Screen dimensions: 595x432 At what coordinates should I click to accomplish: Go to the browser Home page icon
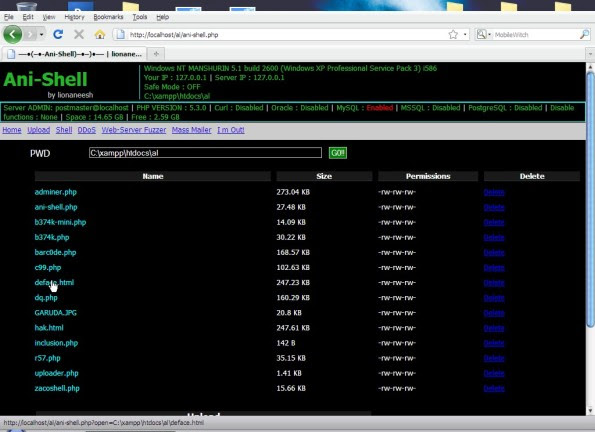coord(100,35)
